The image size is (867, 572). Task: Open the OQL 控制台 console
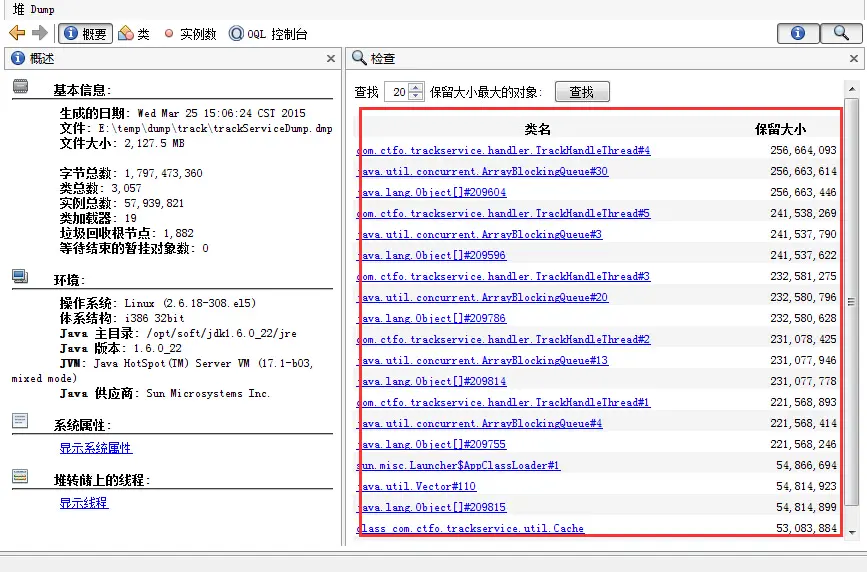(x=268, y=34)
